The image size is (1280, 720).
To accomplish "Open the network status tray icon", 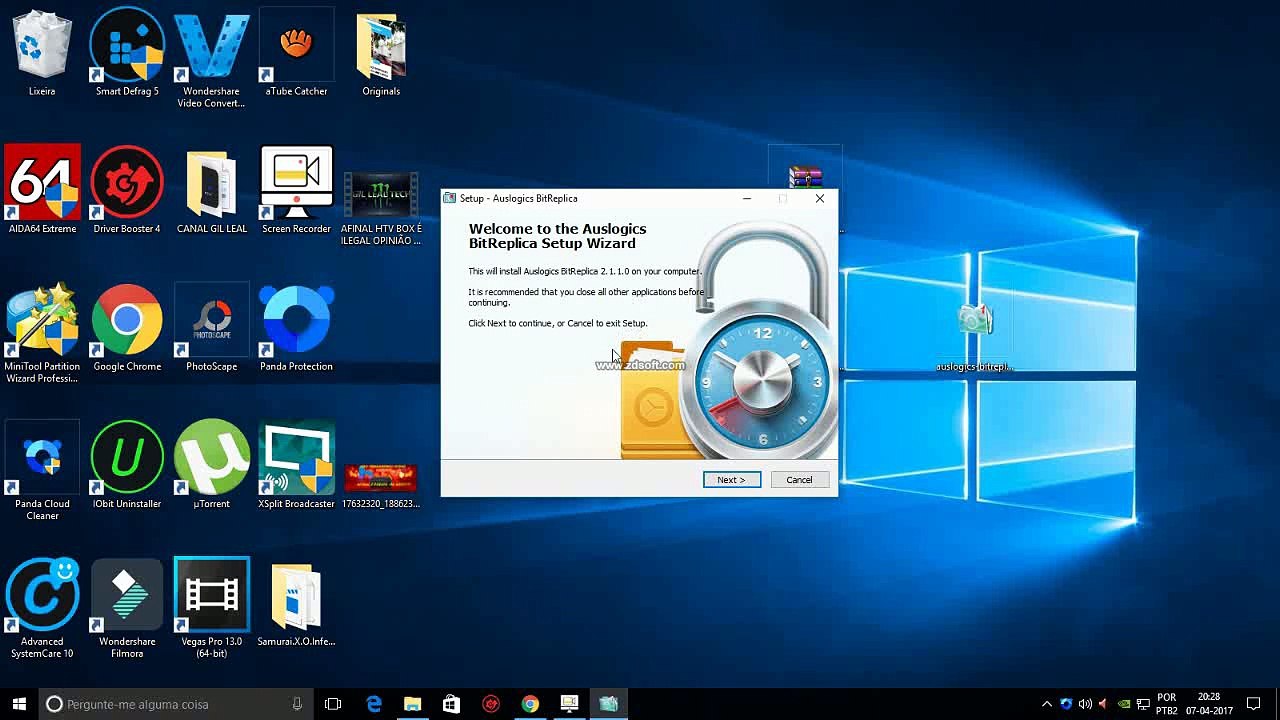I will (x=1143, y=704).
